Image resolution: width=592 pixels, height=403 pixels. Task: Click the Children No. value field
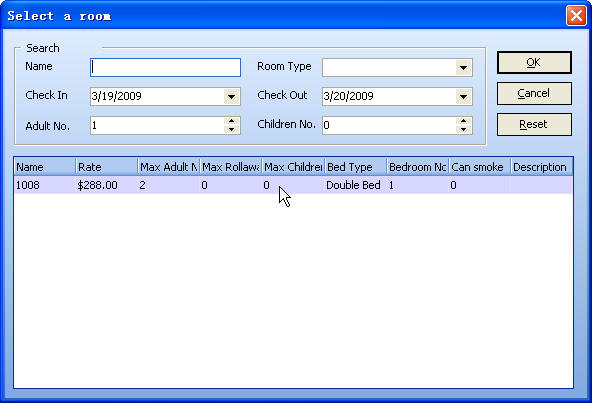coord(389,125)
